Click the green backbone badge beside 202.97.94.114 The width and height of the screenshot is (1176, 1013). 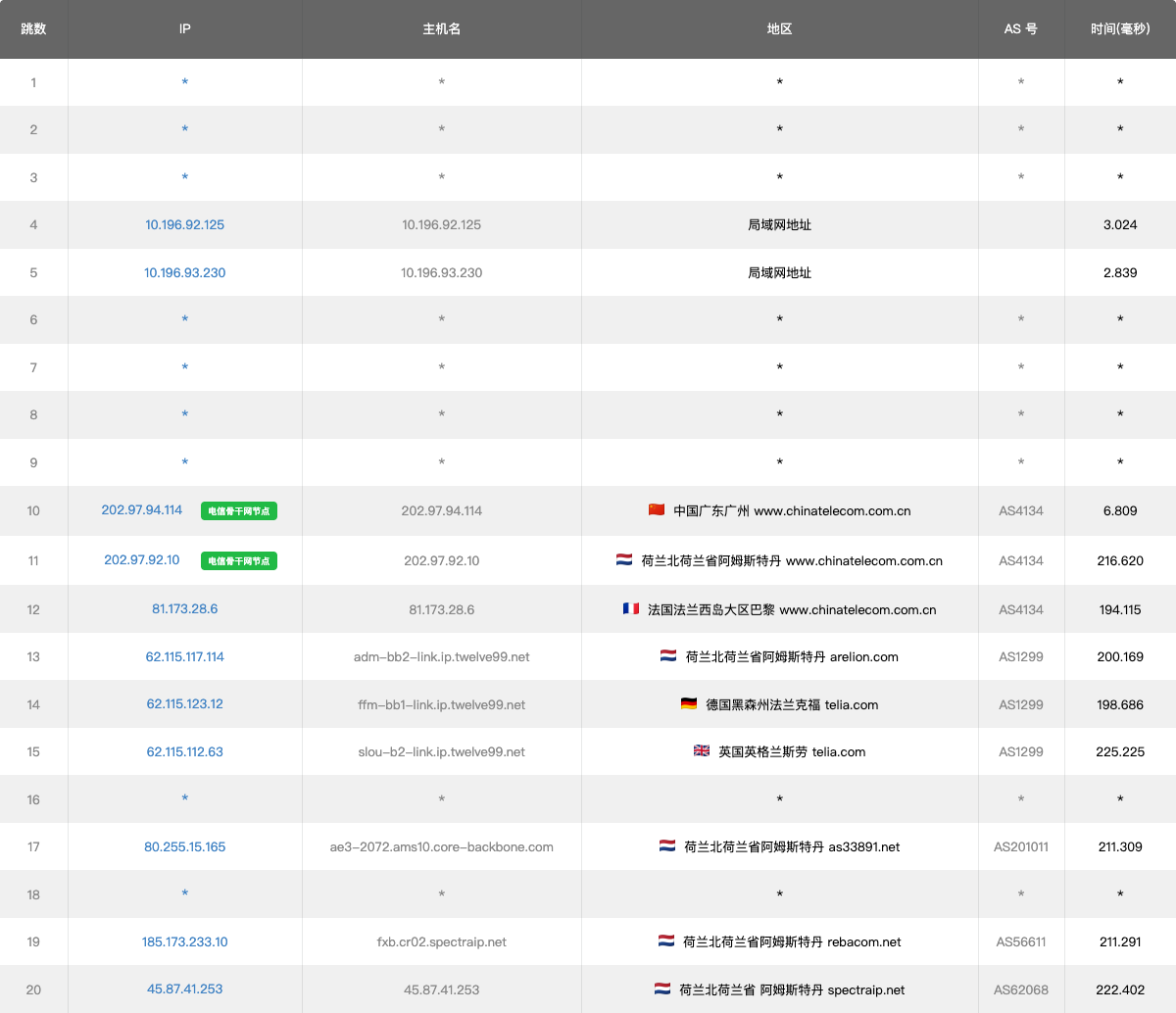tap(239, 510)
